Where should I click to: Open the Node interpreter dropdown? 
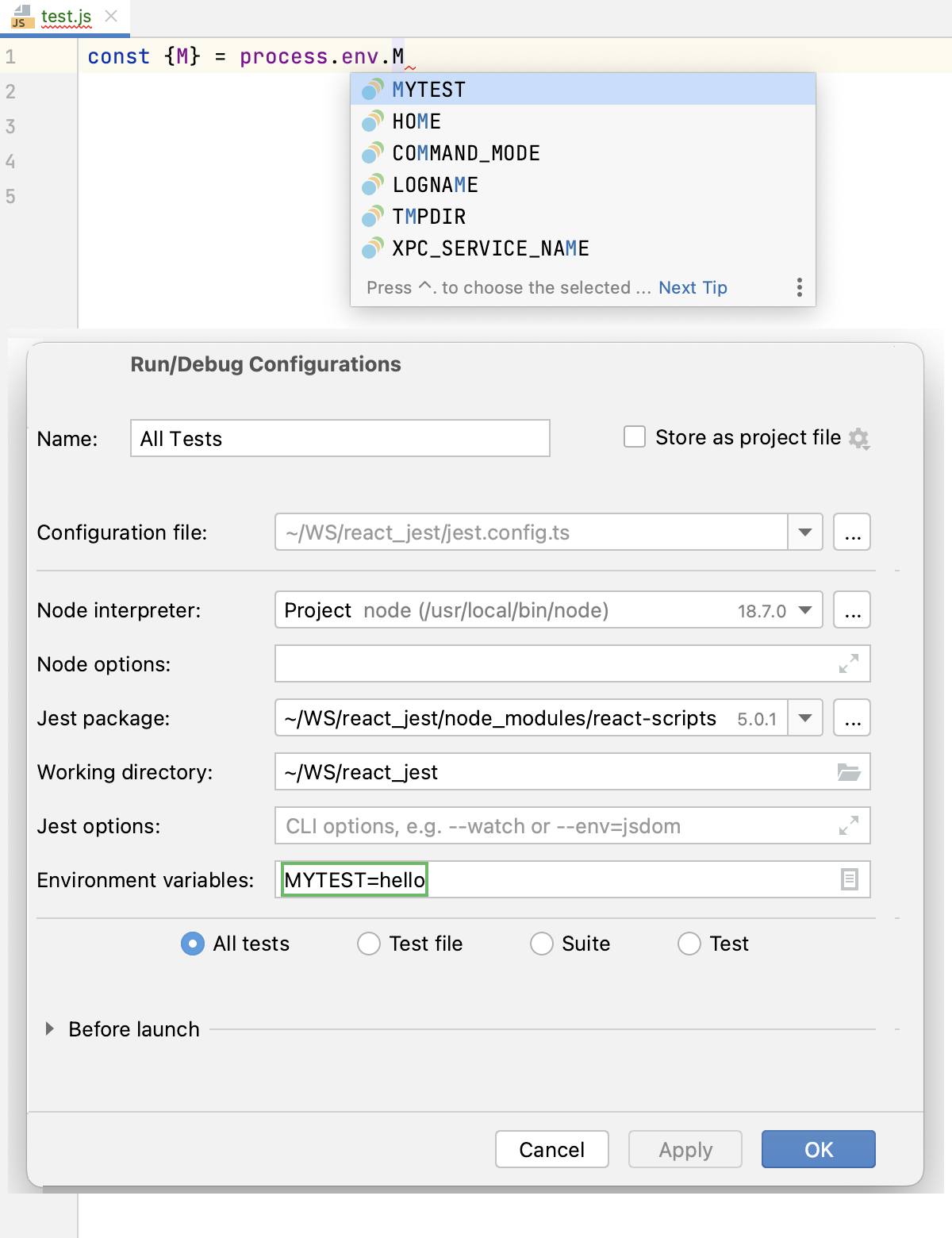[x=804, y=610]
